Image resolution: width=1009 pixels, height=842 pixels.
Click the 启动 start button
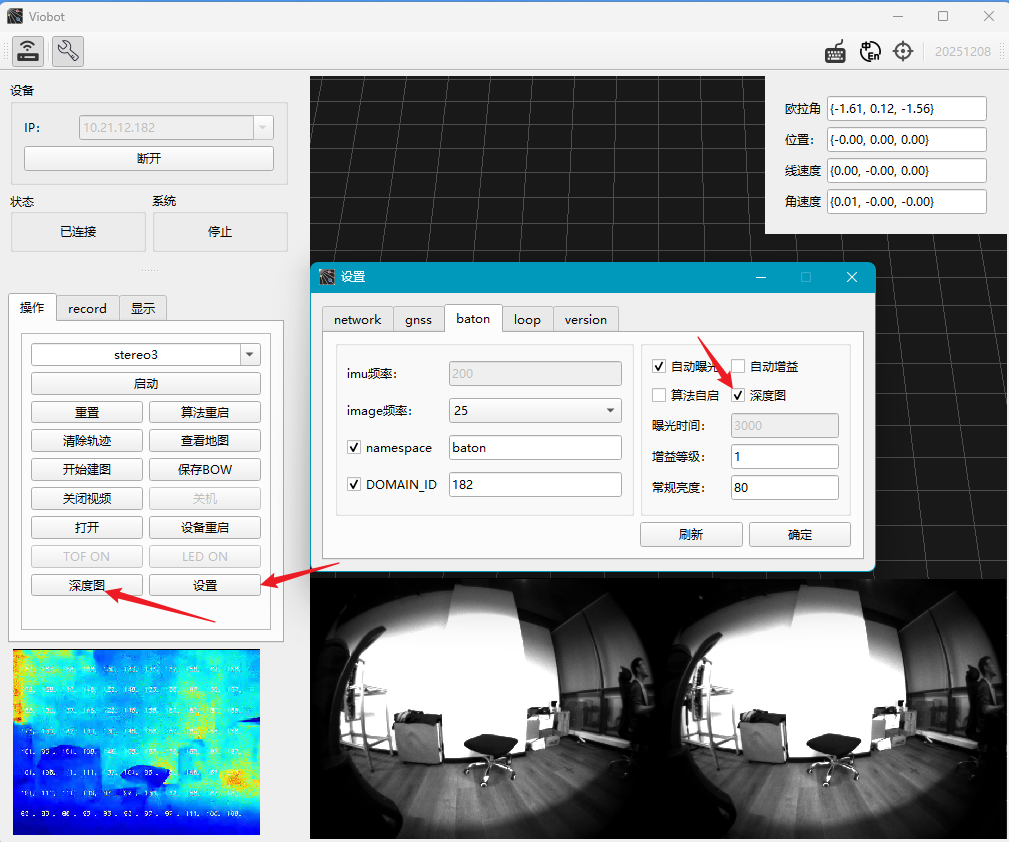click(146, 384)
